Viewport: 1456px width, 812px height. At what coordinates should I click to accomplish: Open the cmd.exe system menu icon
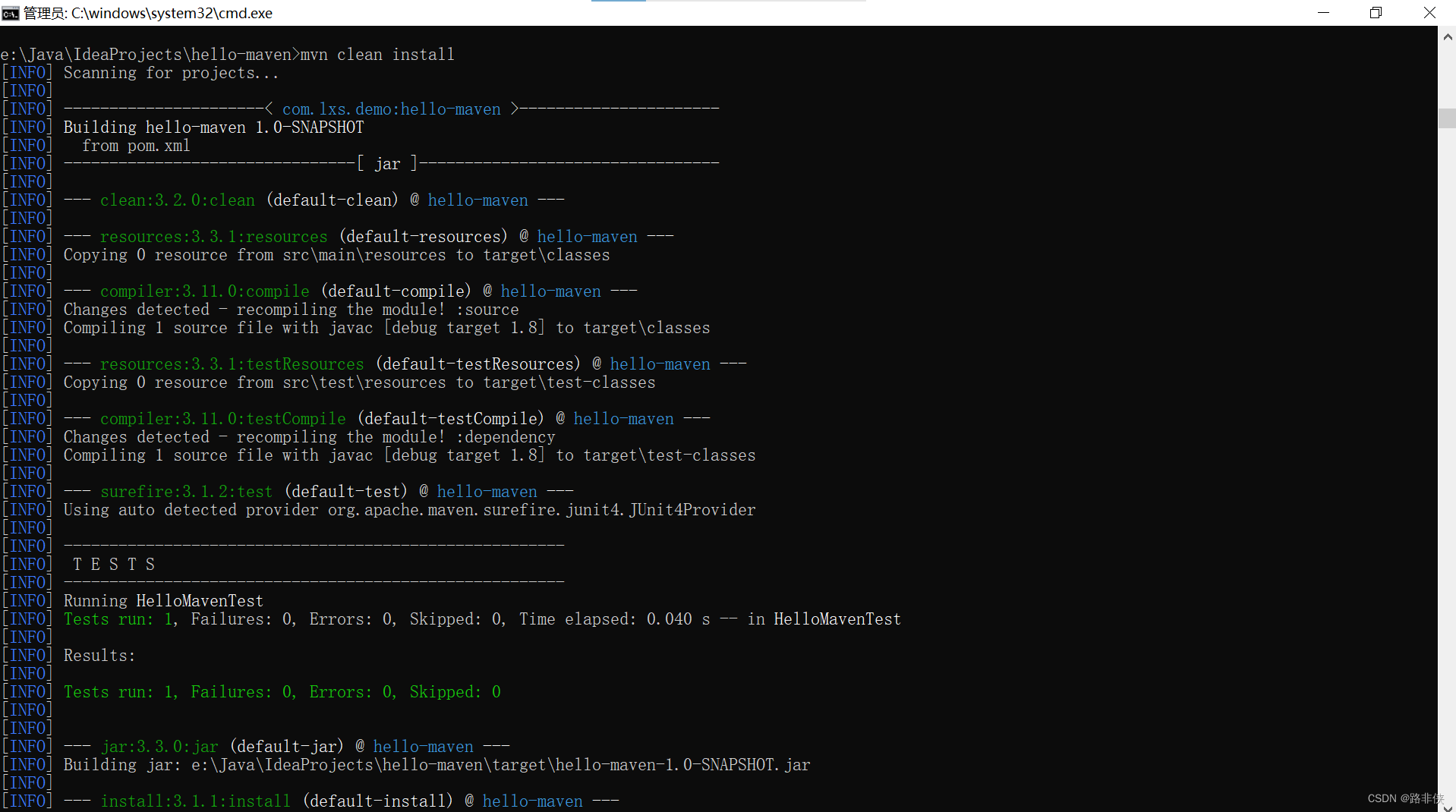[11, 13]
